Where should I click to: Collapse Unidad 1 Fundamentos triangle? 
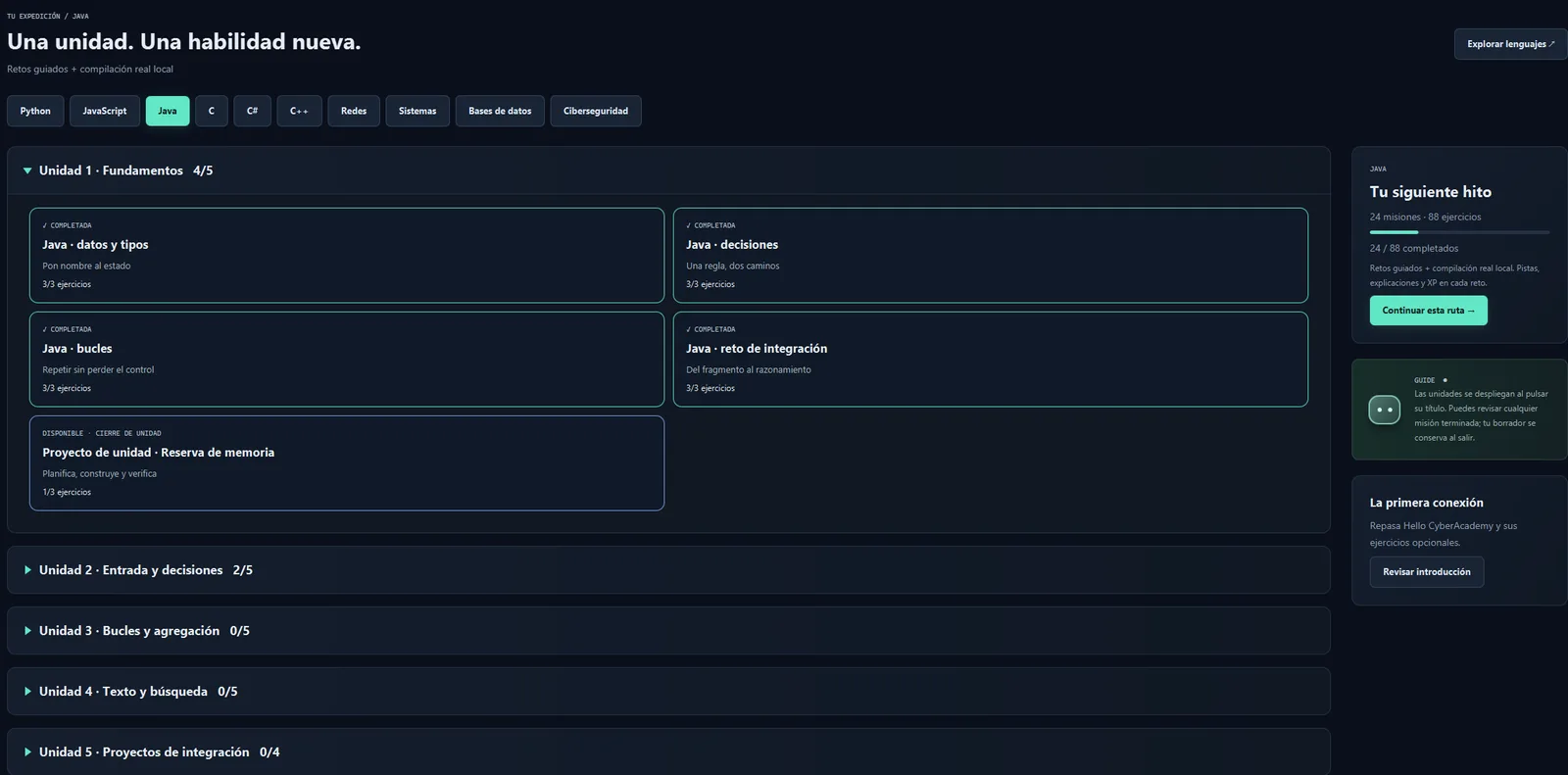(x=27, y=170)
